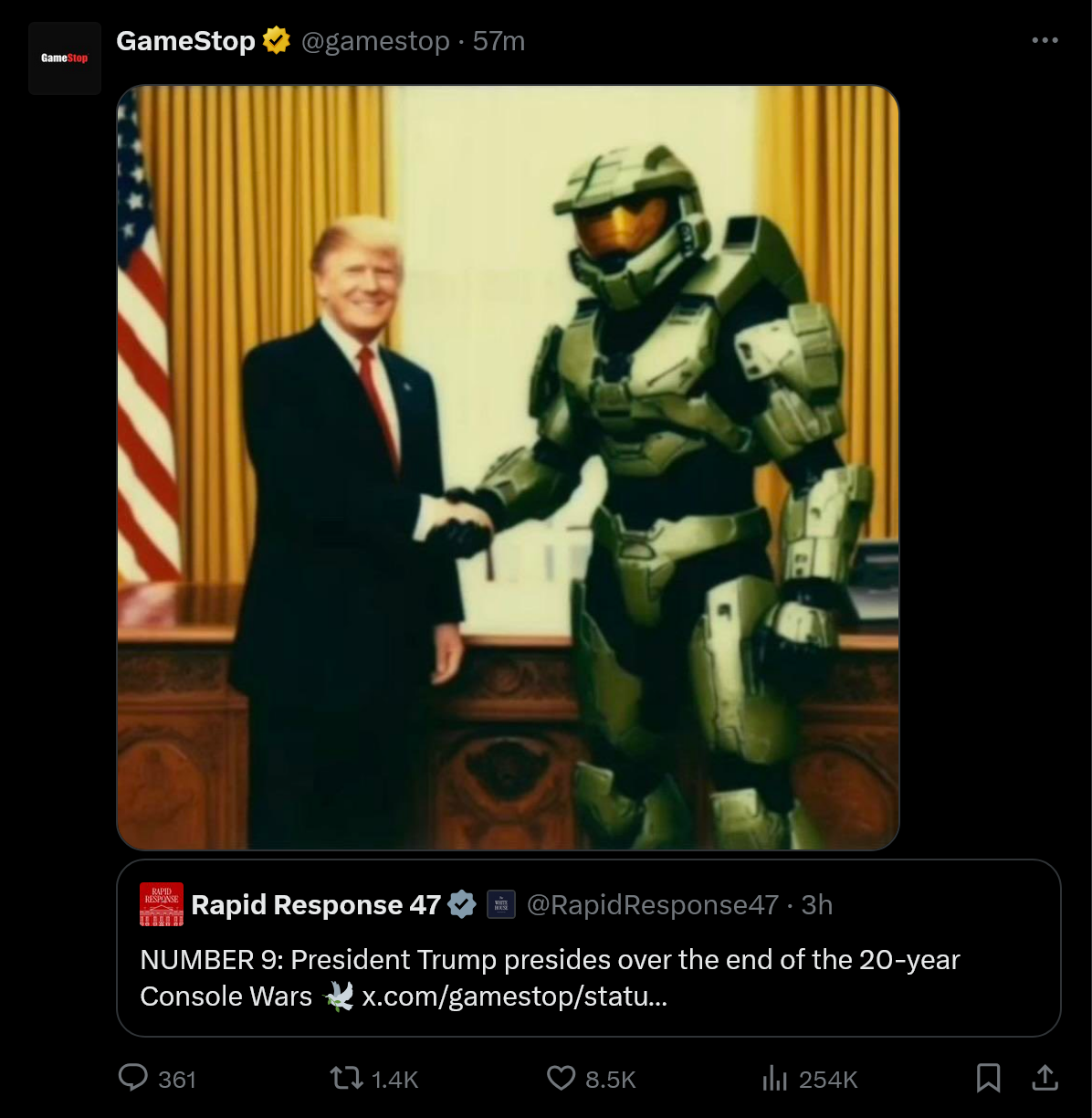Open GameStop profile avatar
Screen dimensions: 1092x1118
[x=64, y=58]
